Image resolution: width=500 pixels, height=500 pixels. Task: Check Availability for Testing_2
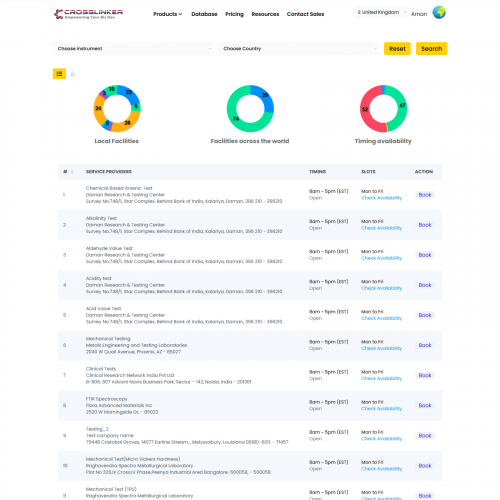tap(381, 439)
